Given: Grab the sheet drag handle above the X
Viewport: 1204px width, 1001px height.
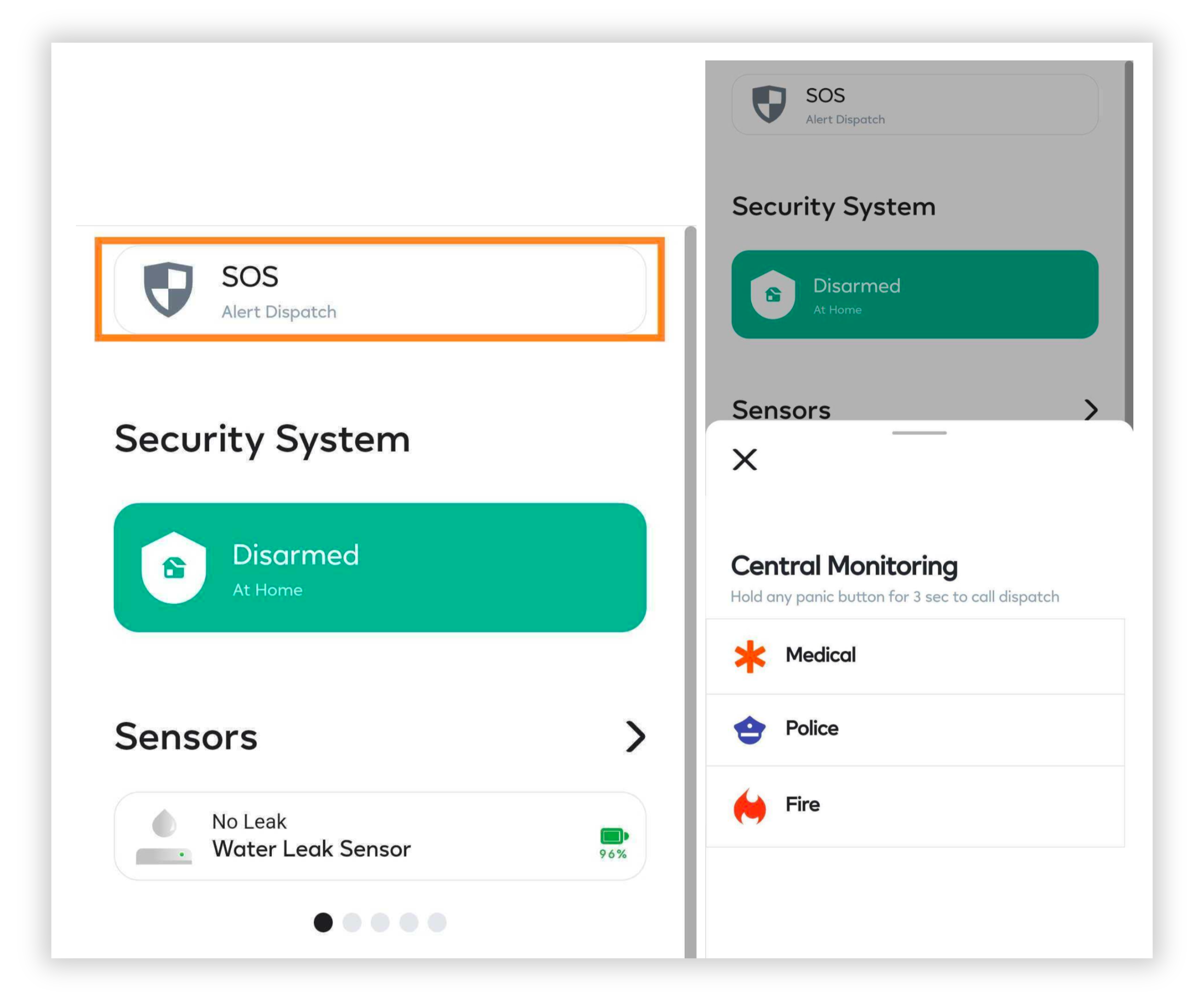Looking at the screenshot, I should point(920,433).
